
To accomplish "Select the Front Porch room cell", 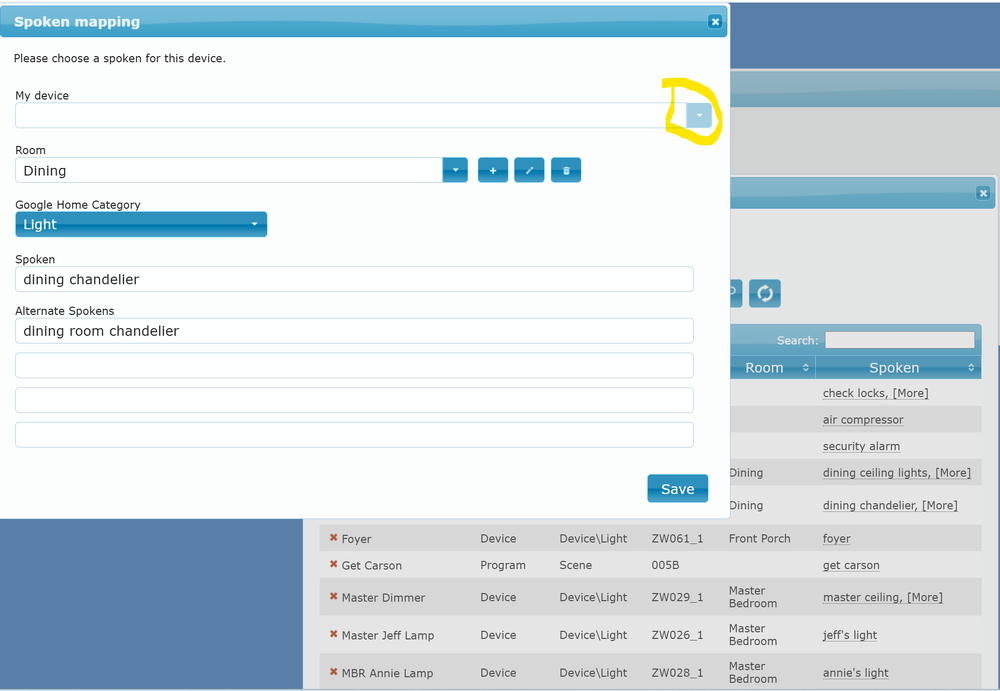I will 760,539.
